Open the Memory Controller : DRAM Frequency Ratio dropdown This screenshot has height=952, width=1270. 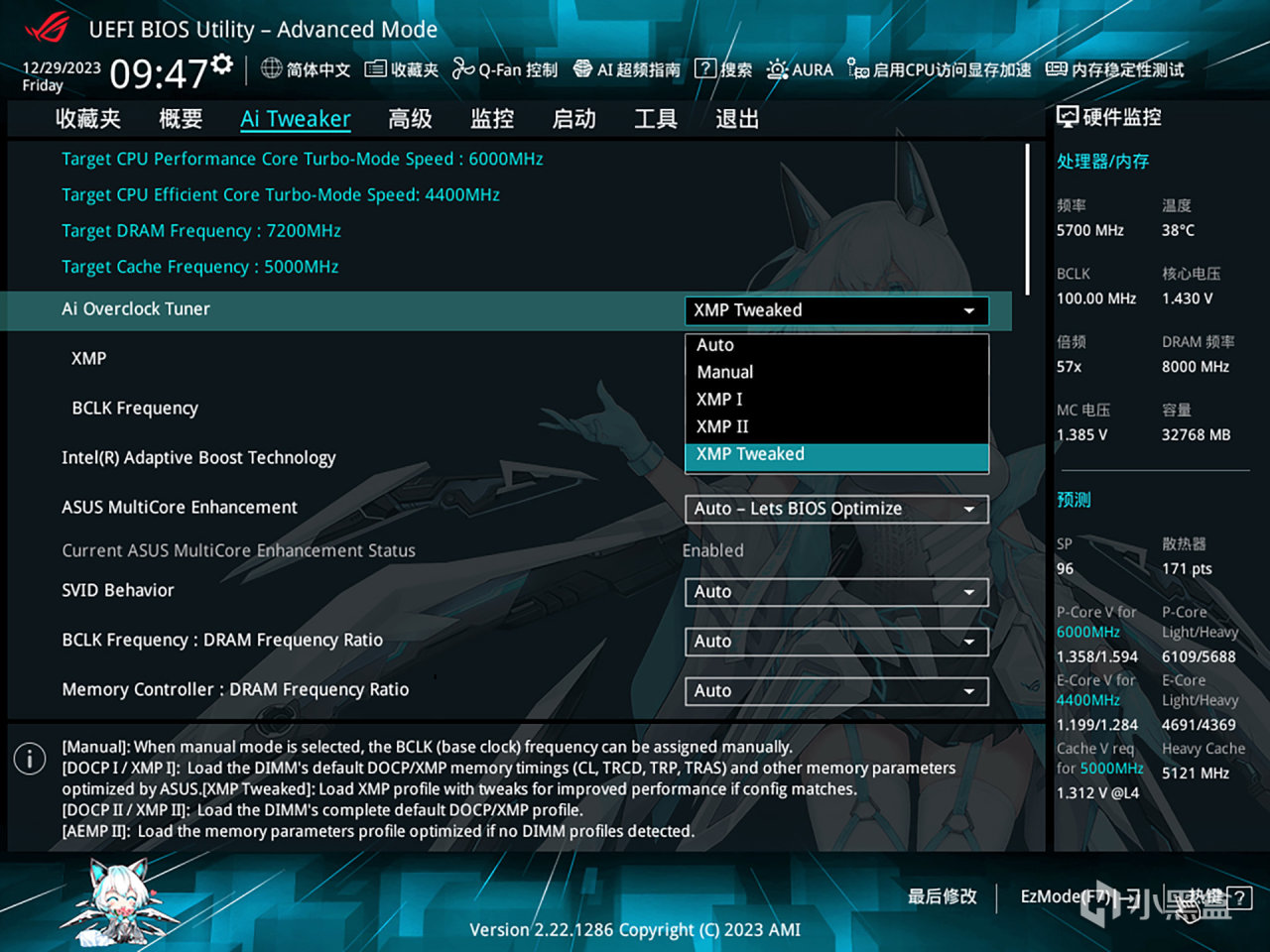point(836,691)
